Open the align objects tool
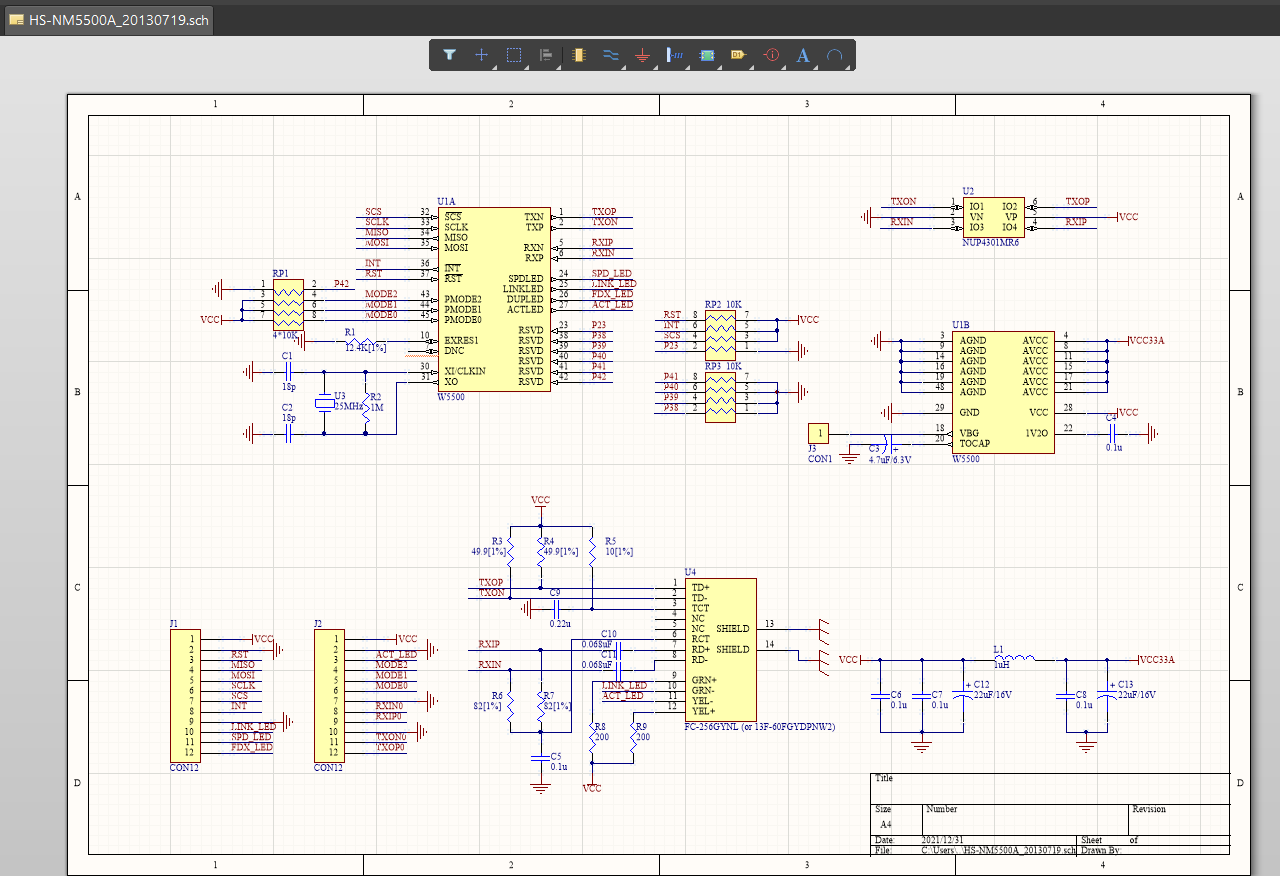The height and width of the screenshot is (876, 1280). click(546, 55)
